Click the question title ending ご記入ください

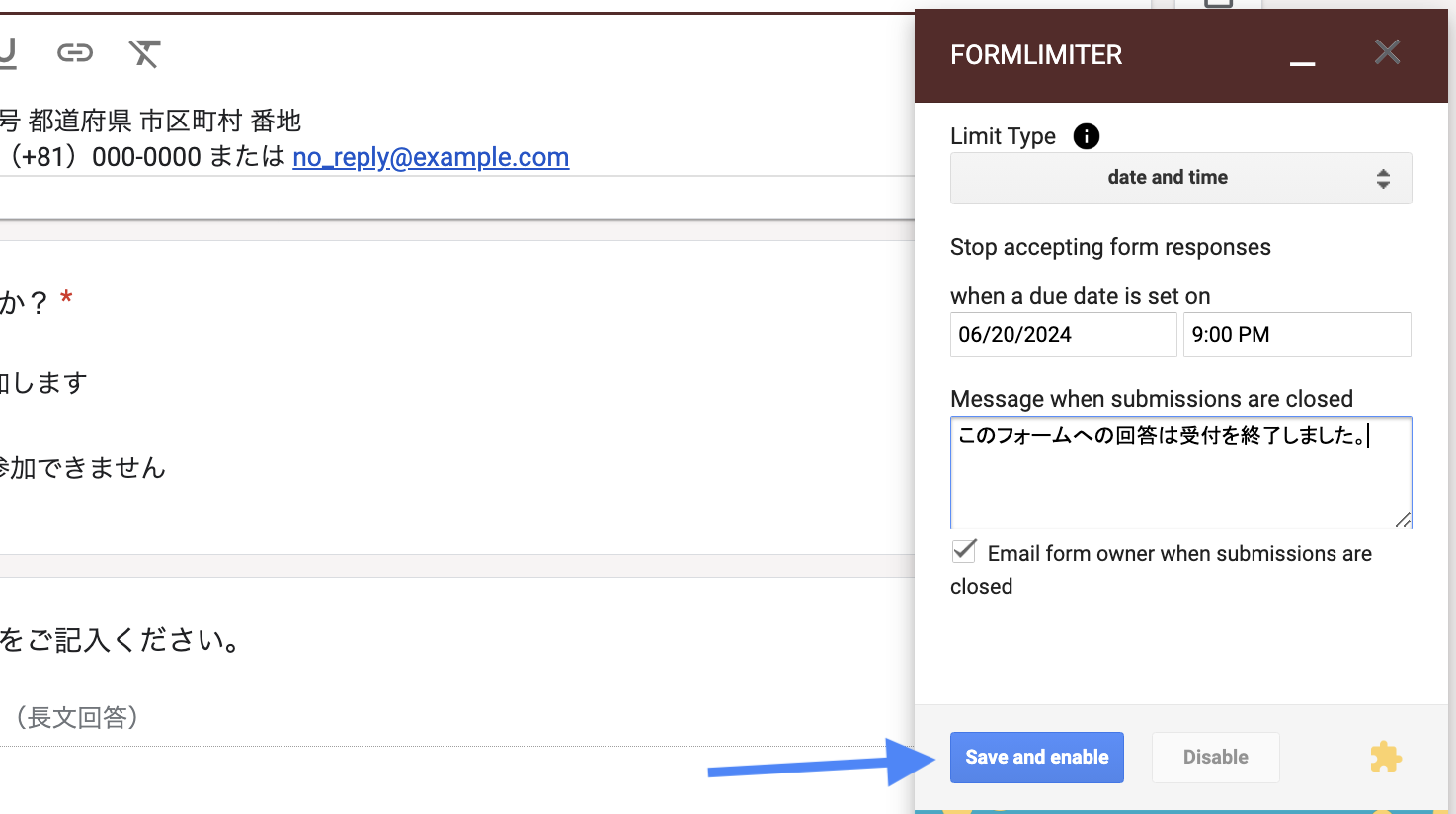coord(121,641)
